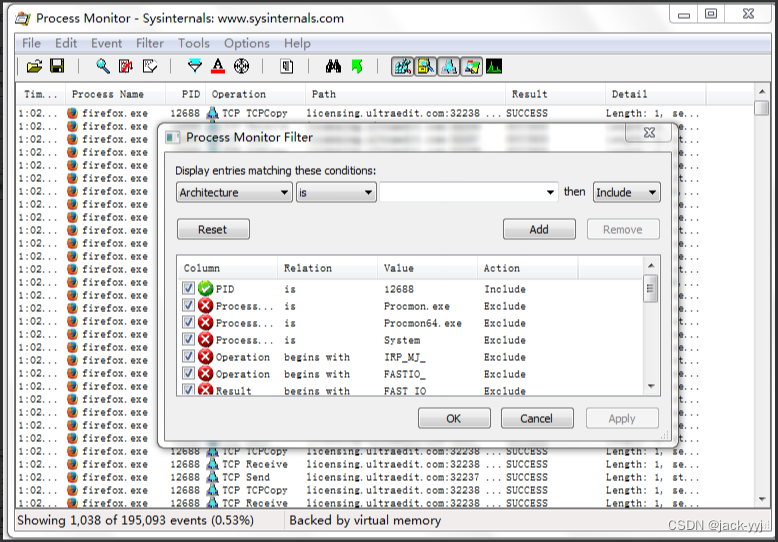Open the Event menu
This screenshot has height=542, width=778.
pyautogui.click(x=106, y=43)
